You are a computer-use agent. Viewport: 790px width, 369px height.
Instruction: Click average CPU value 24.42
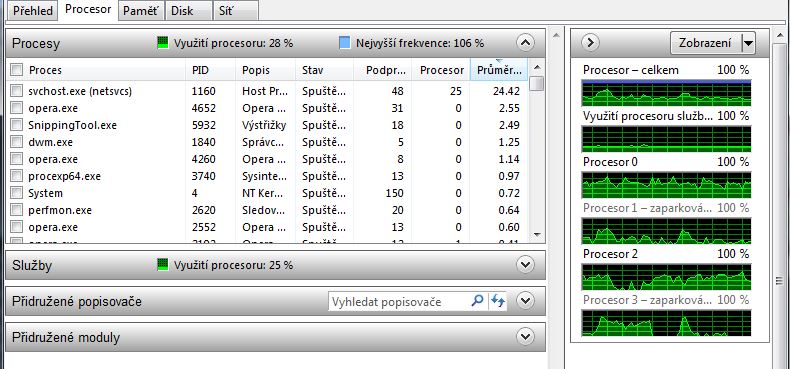tap(506, 91)
